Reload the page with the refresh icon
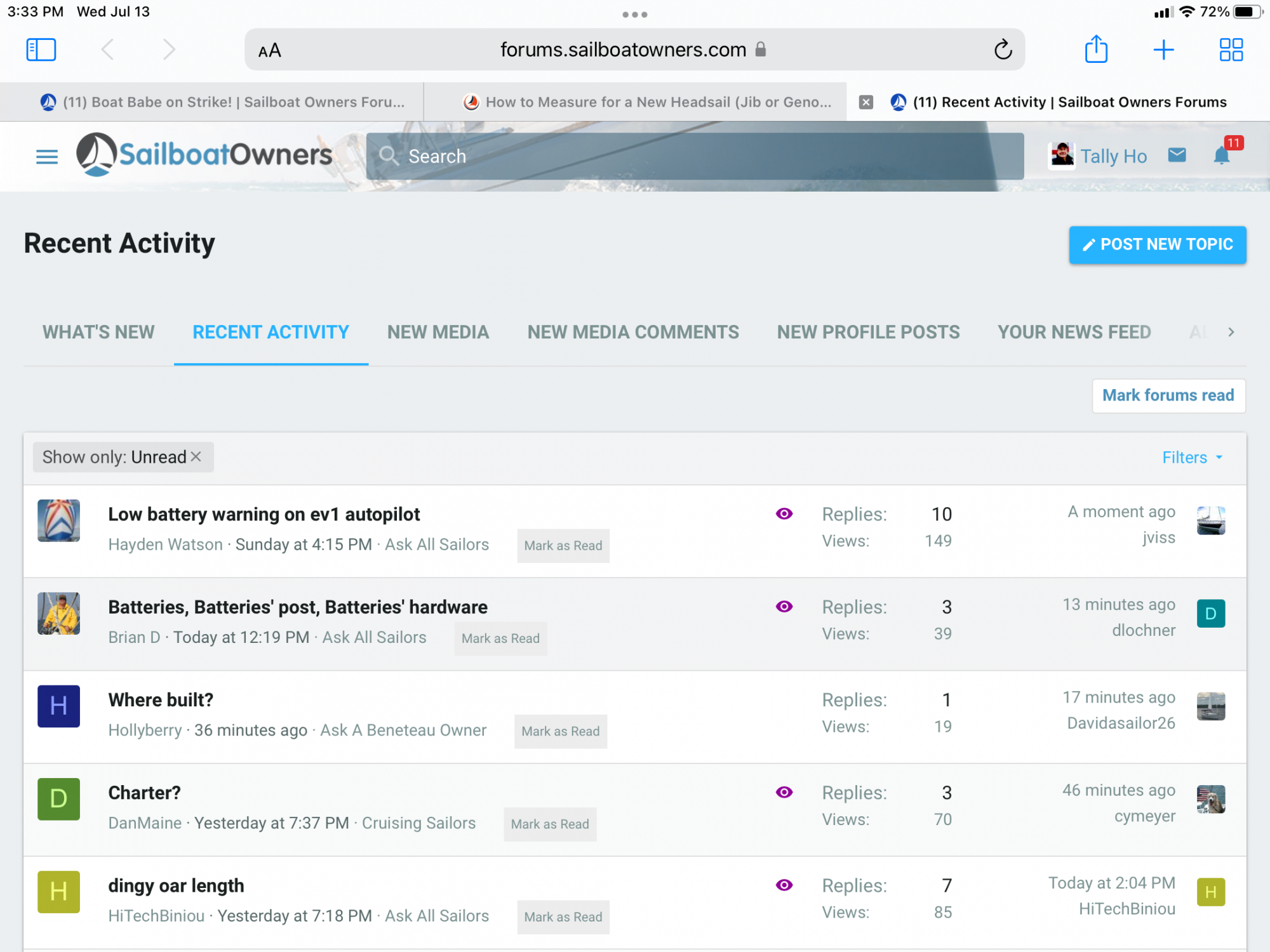The image size is (1270, 952). 1003,50
